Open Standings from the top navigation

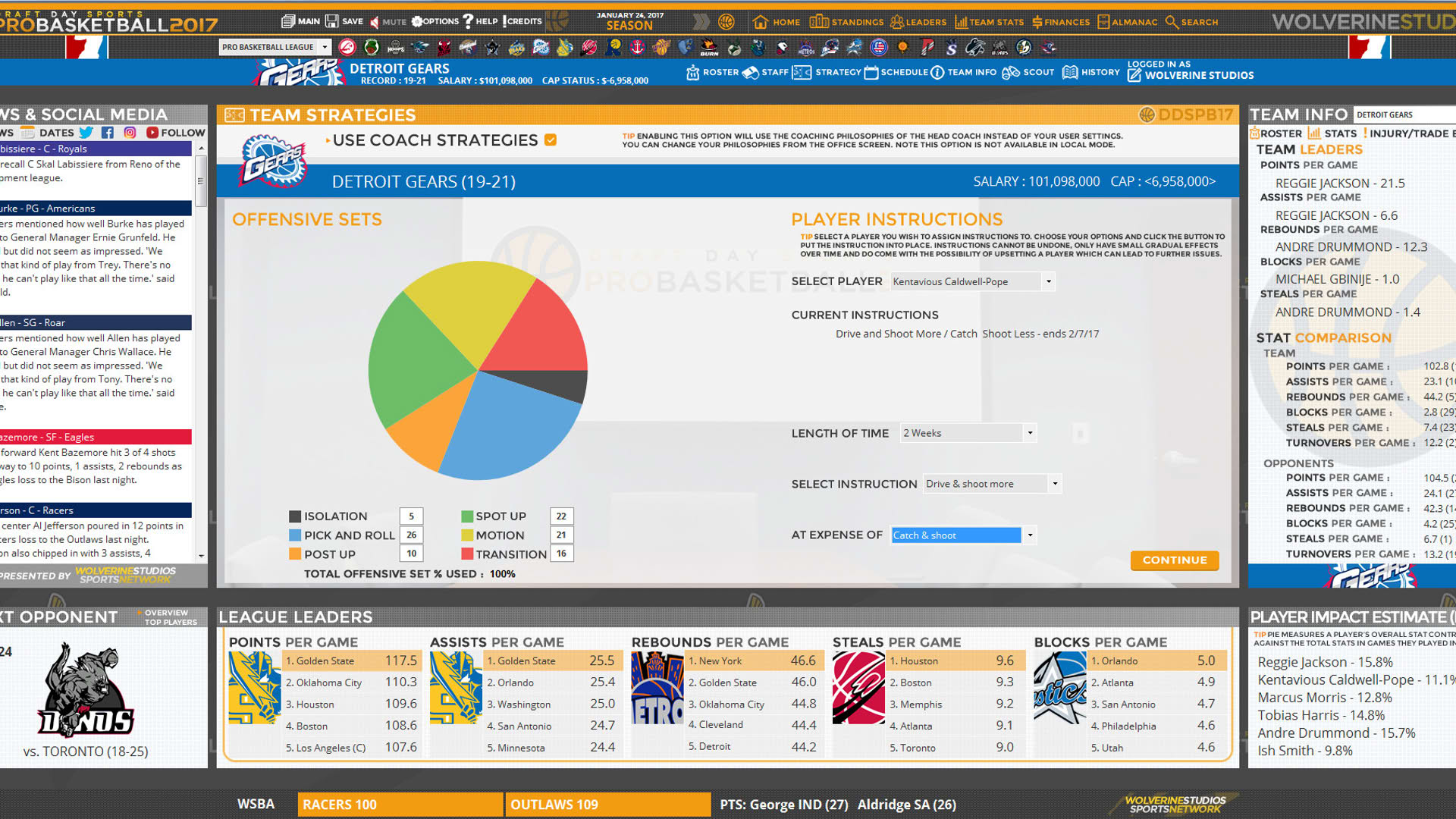point(846,22)
